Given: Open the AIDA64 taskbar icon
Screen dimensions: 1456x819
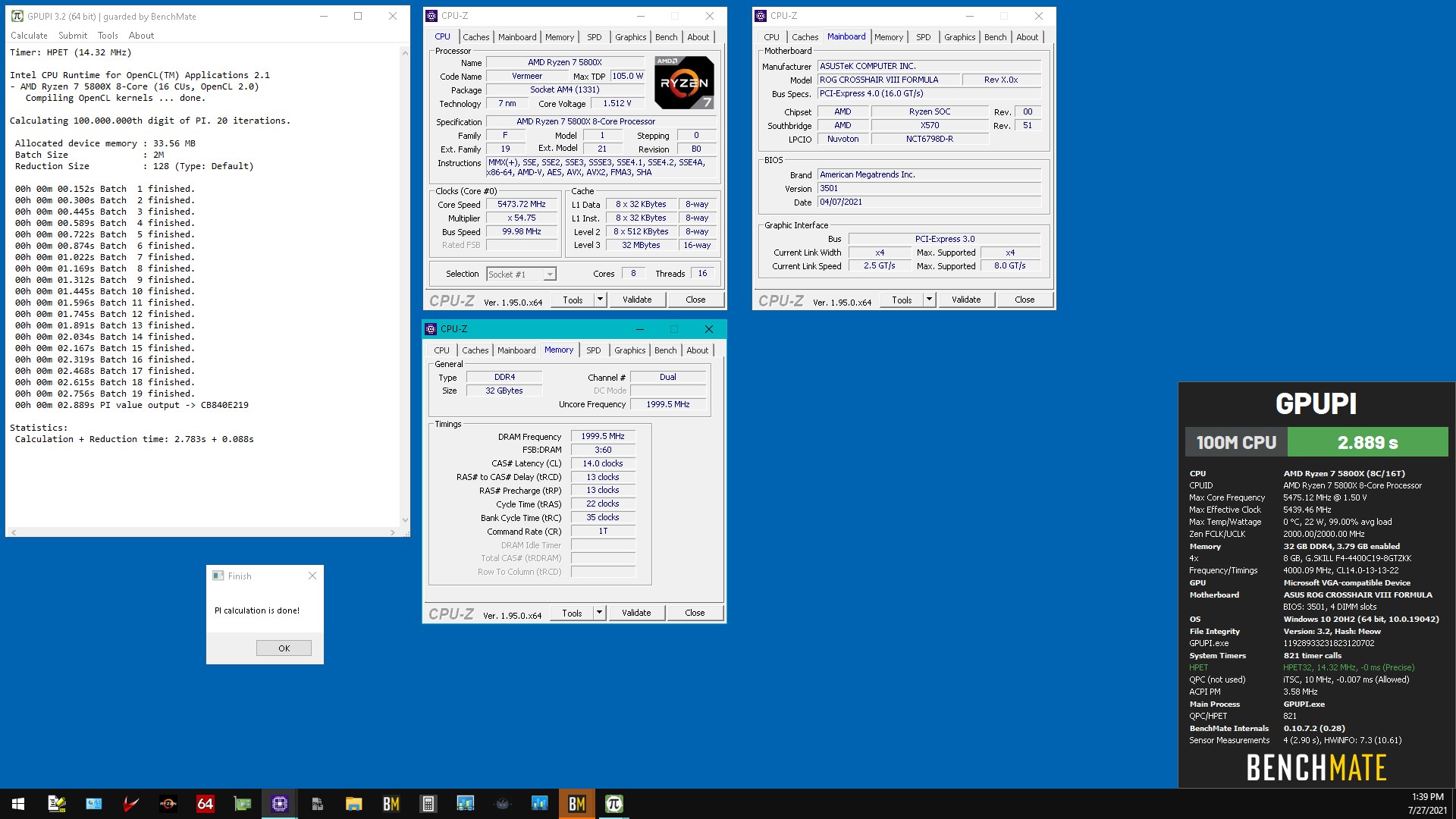Looking at the screenshot, I should coord(205,804).
